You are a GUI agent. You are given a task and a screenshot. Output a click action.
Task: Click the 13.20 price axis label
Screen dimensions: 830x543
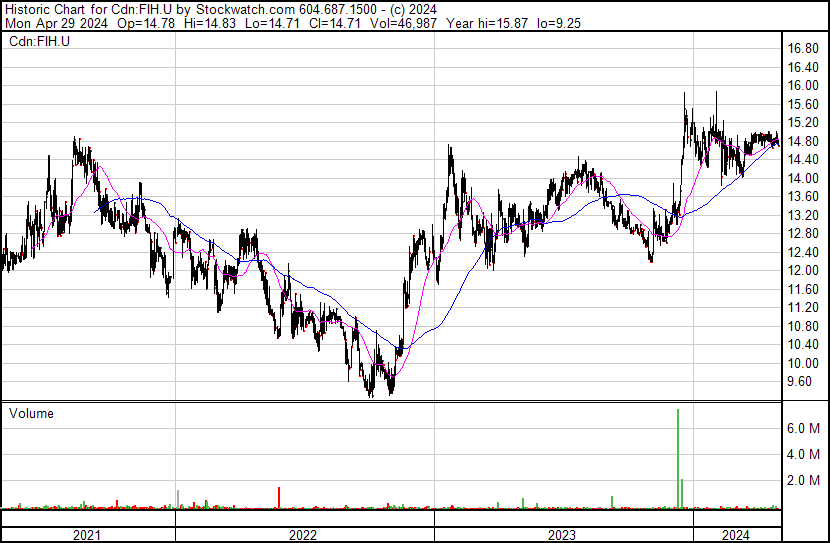[x=802, y=215]
